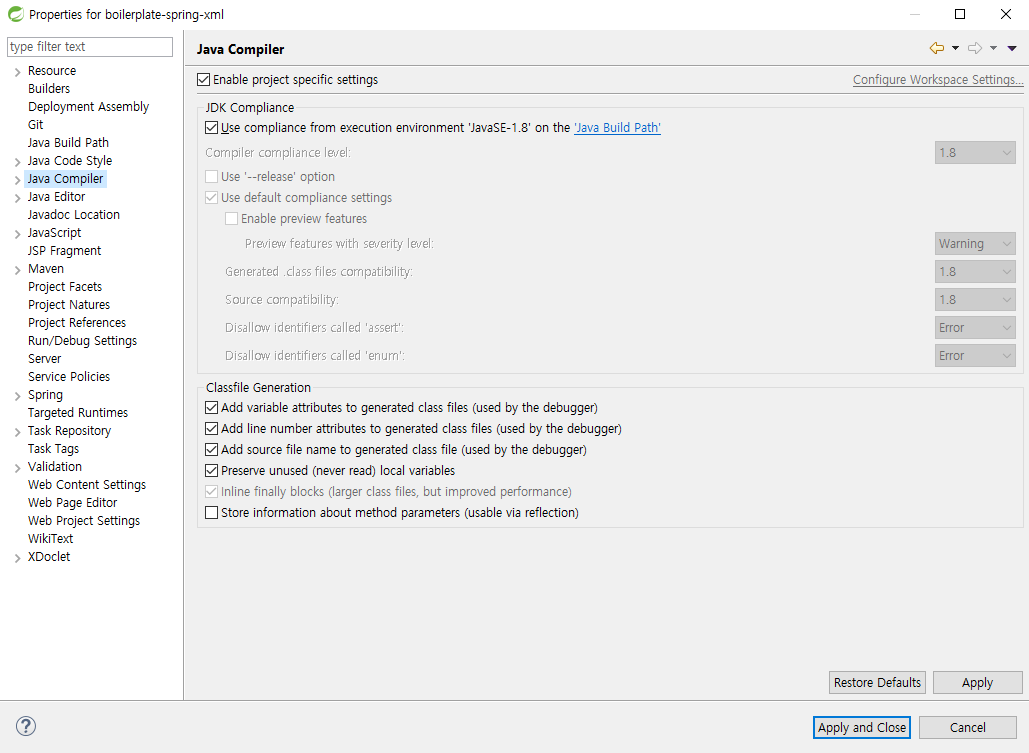The image size is (1029, 753).
Task: Toggle Add variable attributes checkbox
Action: coord(211,408)
